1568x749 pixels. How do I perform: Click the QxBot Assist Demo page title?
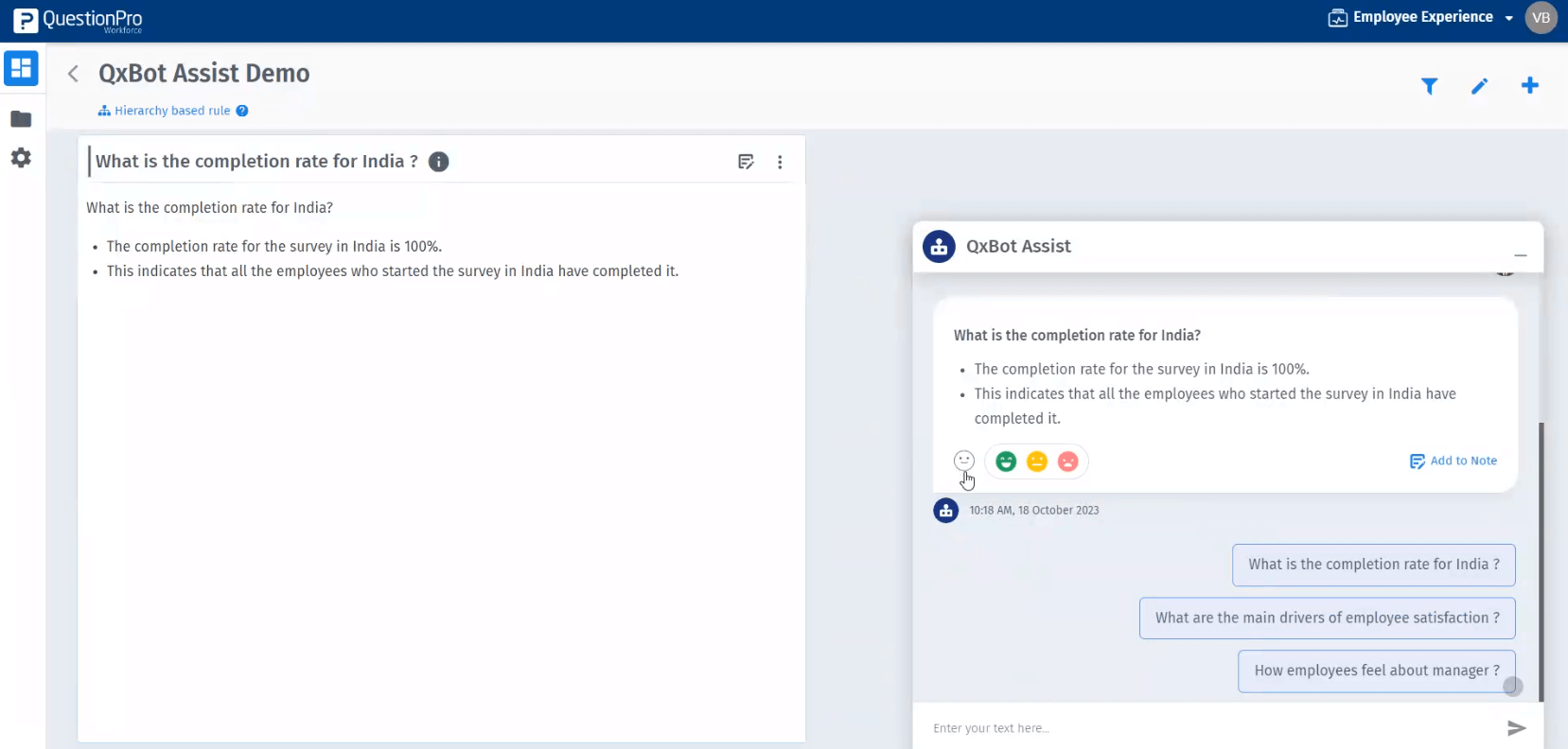point(204,74)
